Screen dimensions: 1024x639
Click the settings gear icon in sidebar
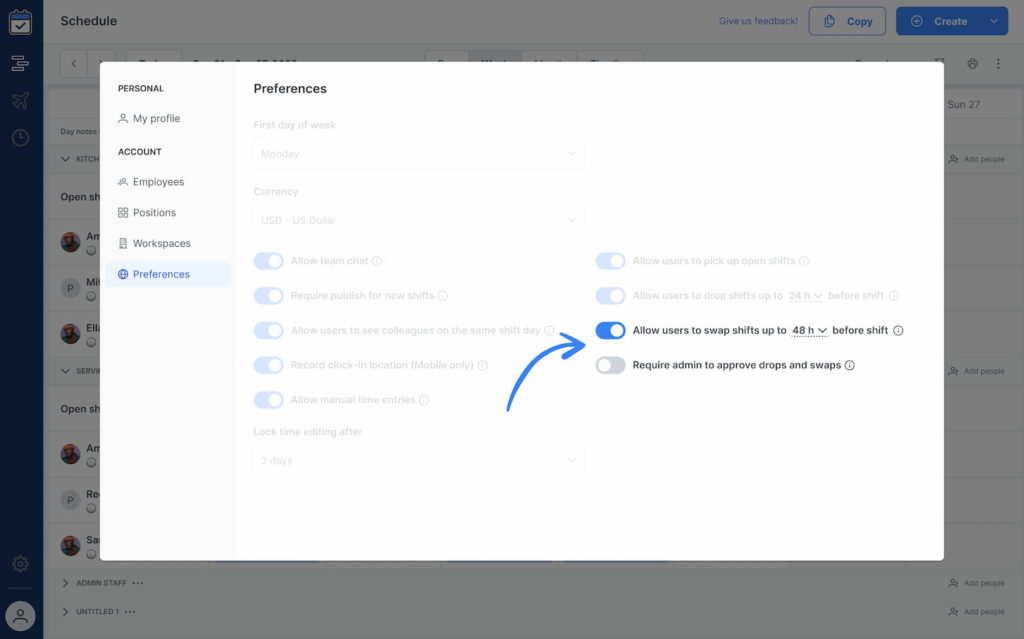20,564
